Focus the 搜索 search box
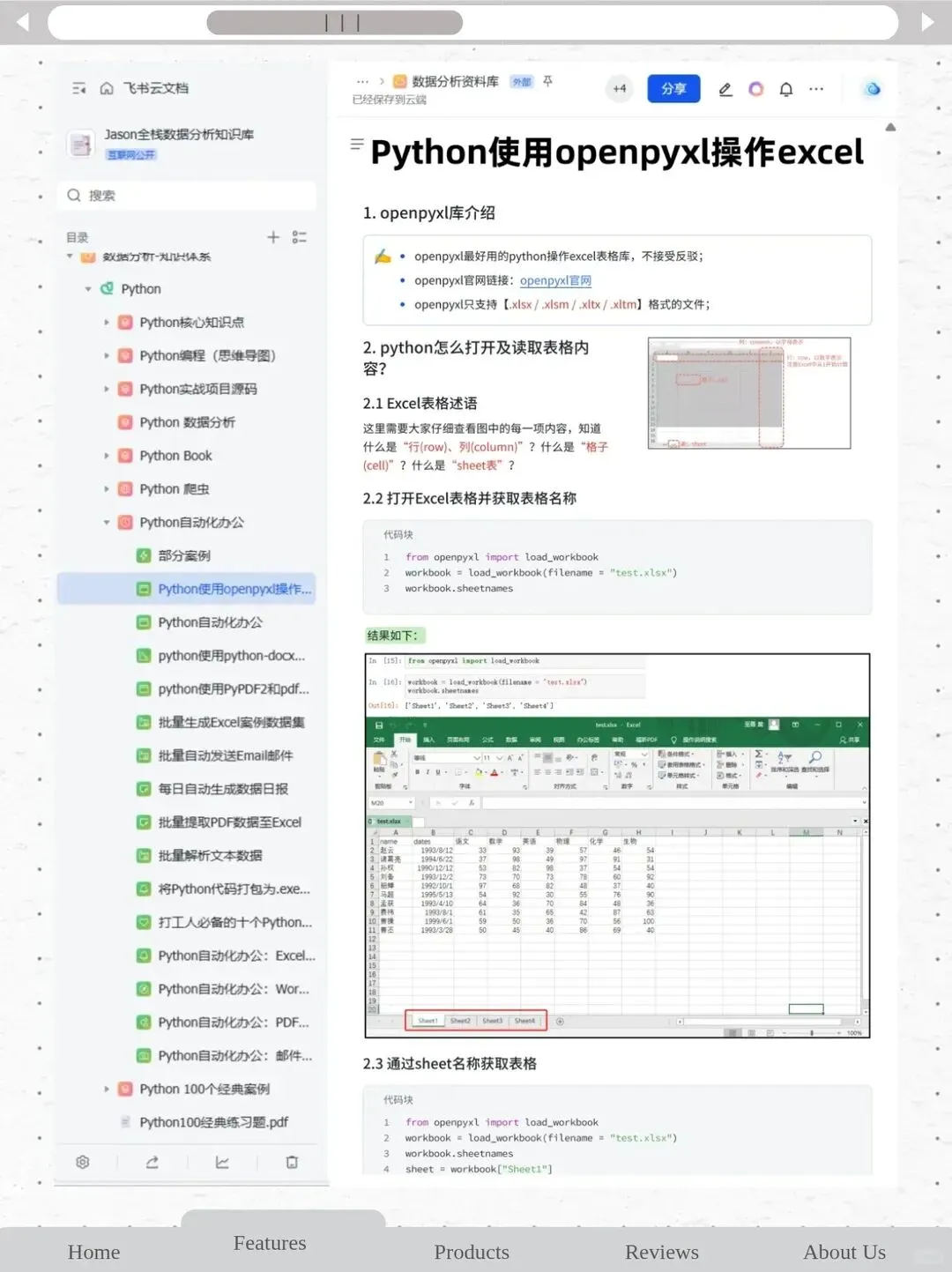 tap(186, 196)
